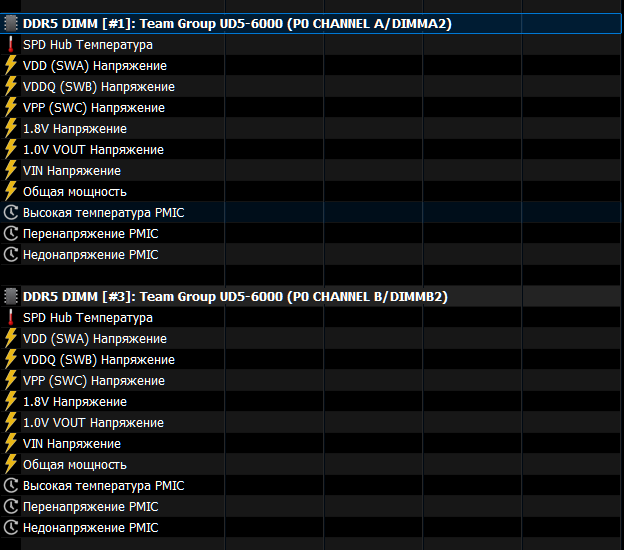The height and width of the screenshot is (550, 624).
Task: Click the memory chip icon for DIMM #1
Action: point(11,23)
